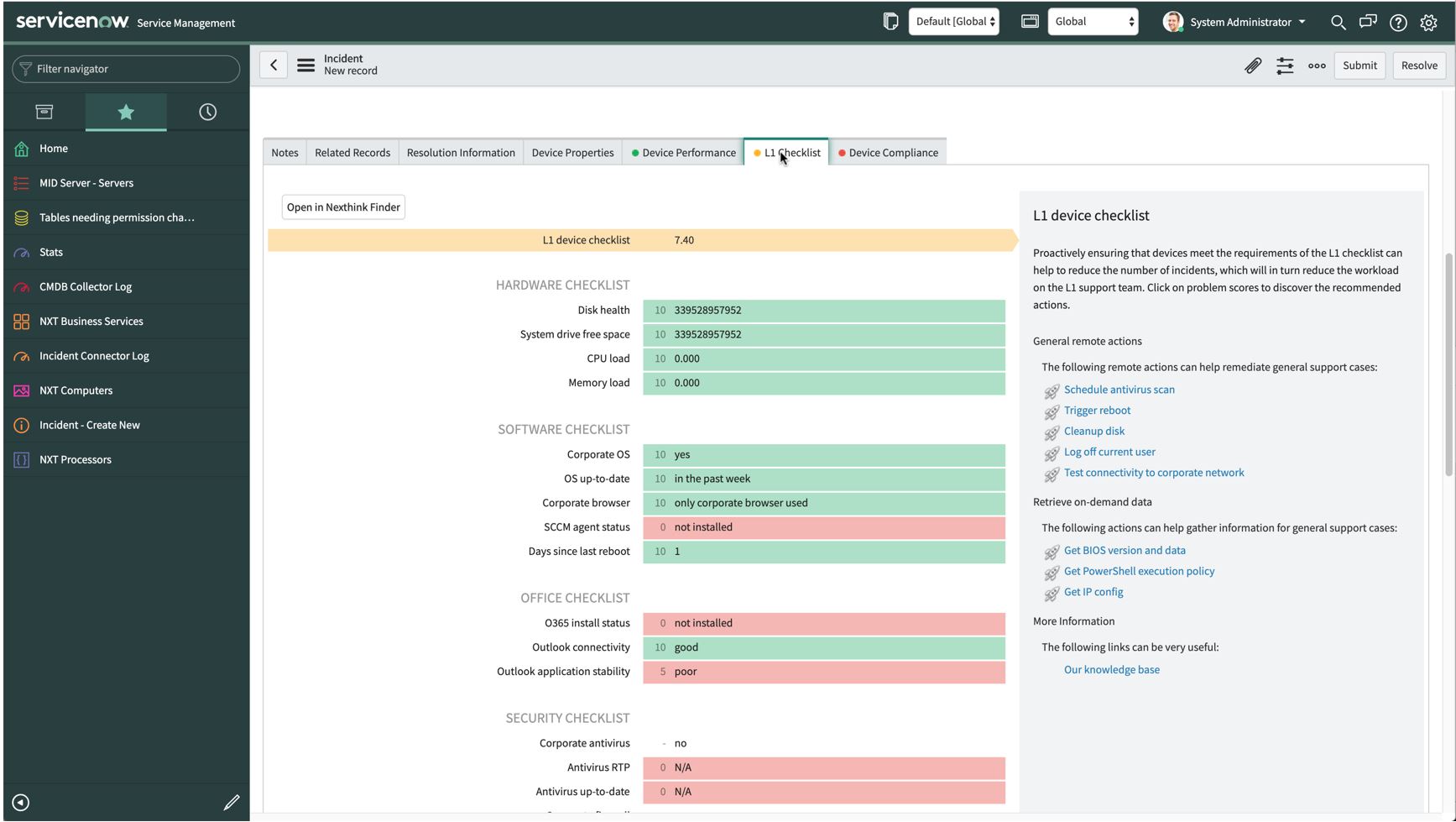This screenshot has width=1456, height=822.
Task: Open the more options ellipsis icon
Action: pos(1316,65)
